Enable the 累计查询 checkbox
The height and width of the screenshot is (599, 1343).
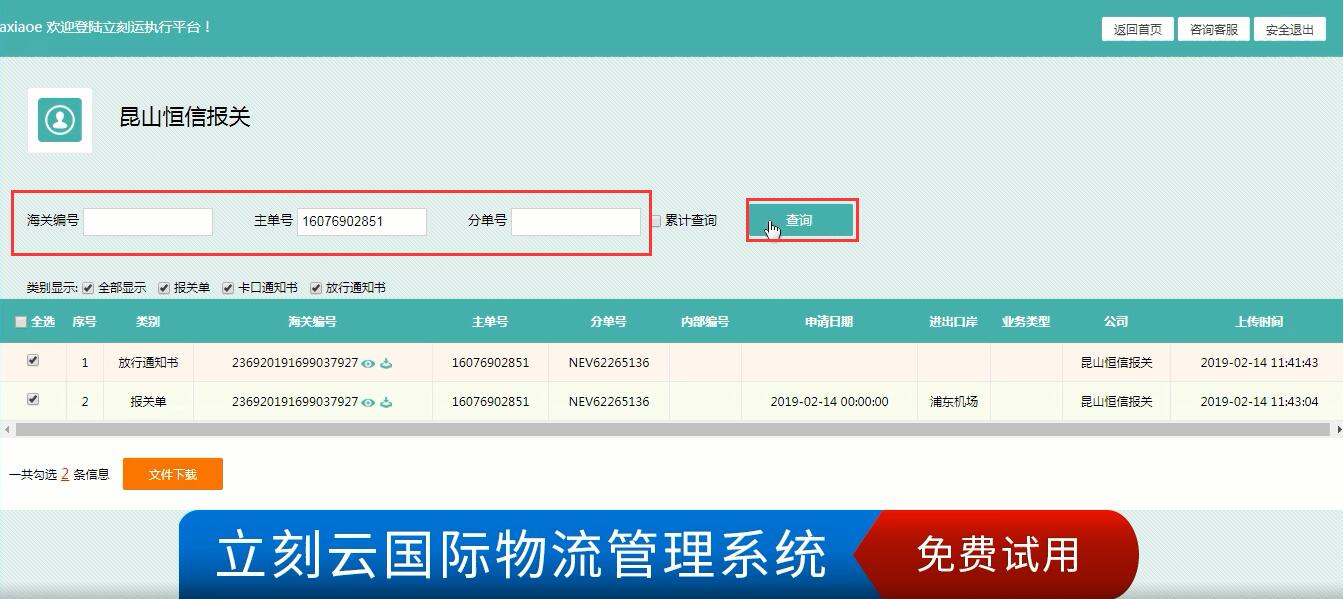coord(656,221)
